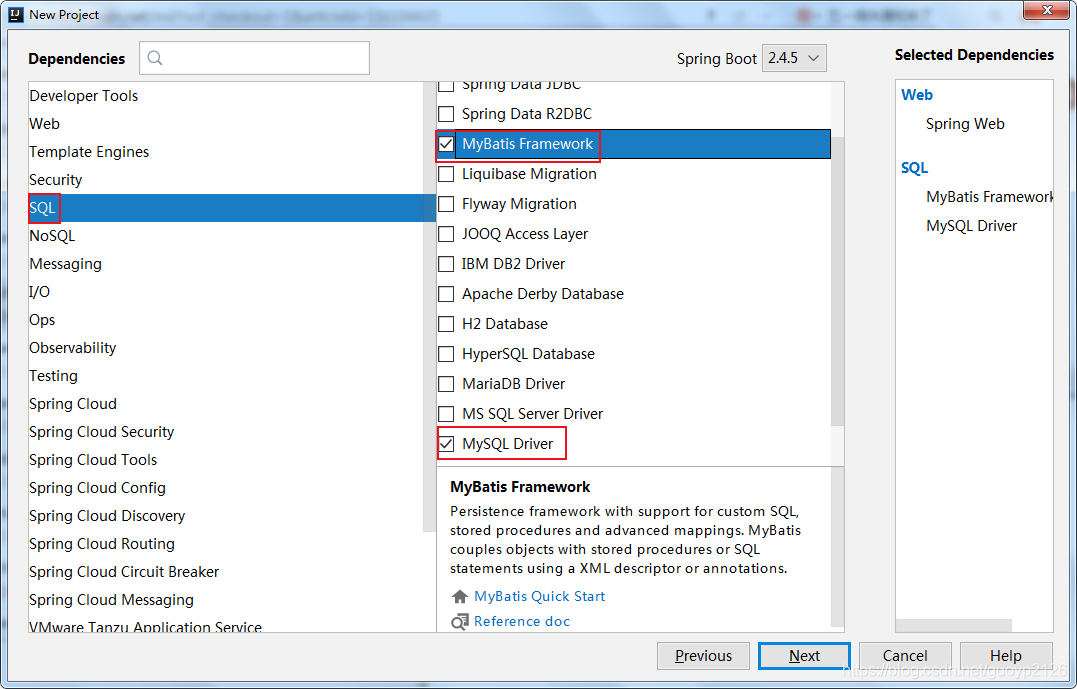Open the Template Engines category
Image resolution: width=1077 pixels, height=689 pixels.
tap(226, 152)
